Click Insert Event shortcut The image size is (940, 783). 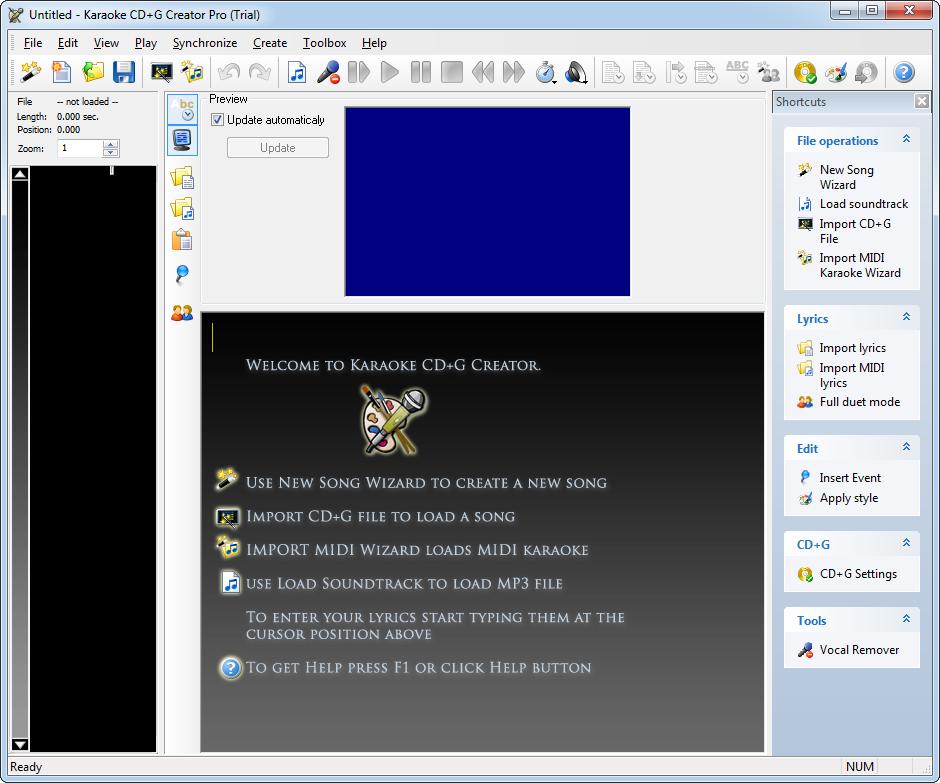point(850,478)
